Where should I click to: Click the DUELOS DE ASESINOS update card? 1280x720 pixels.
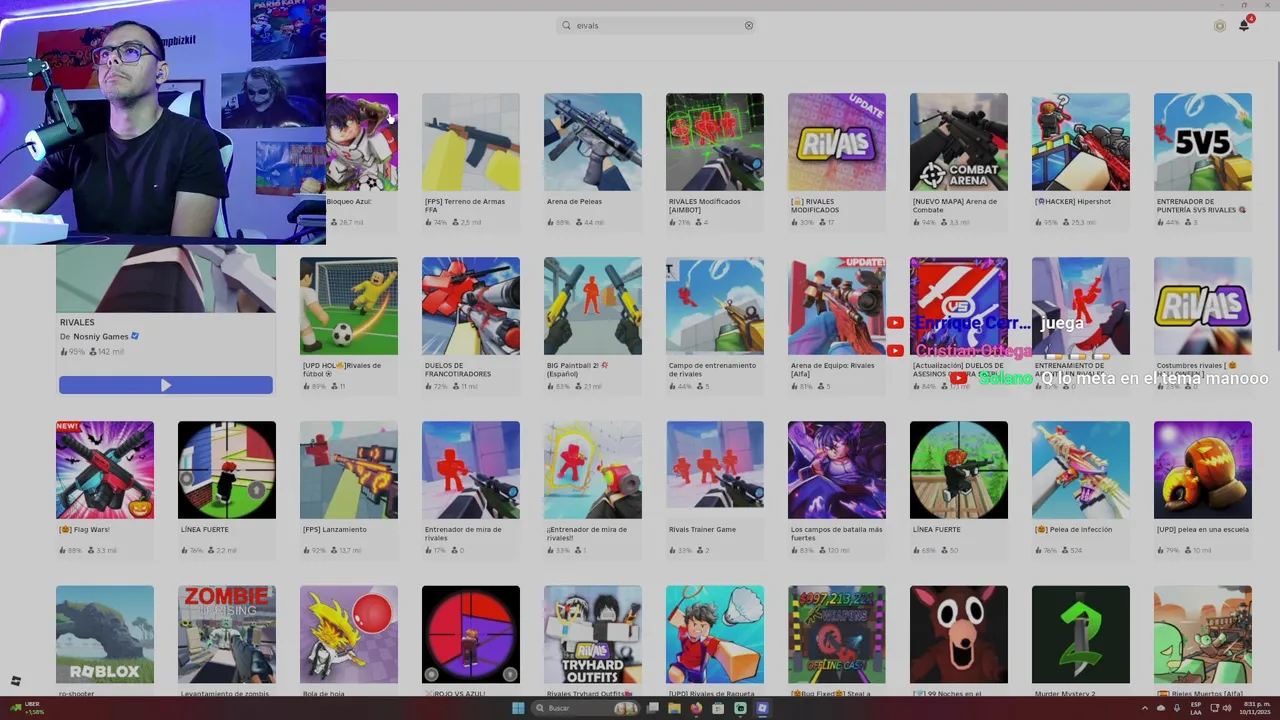959,306
